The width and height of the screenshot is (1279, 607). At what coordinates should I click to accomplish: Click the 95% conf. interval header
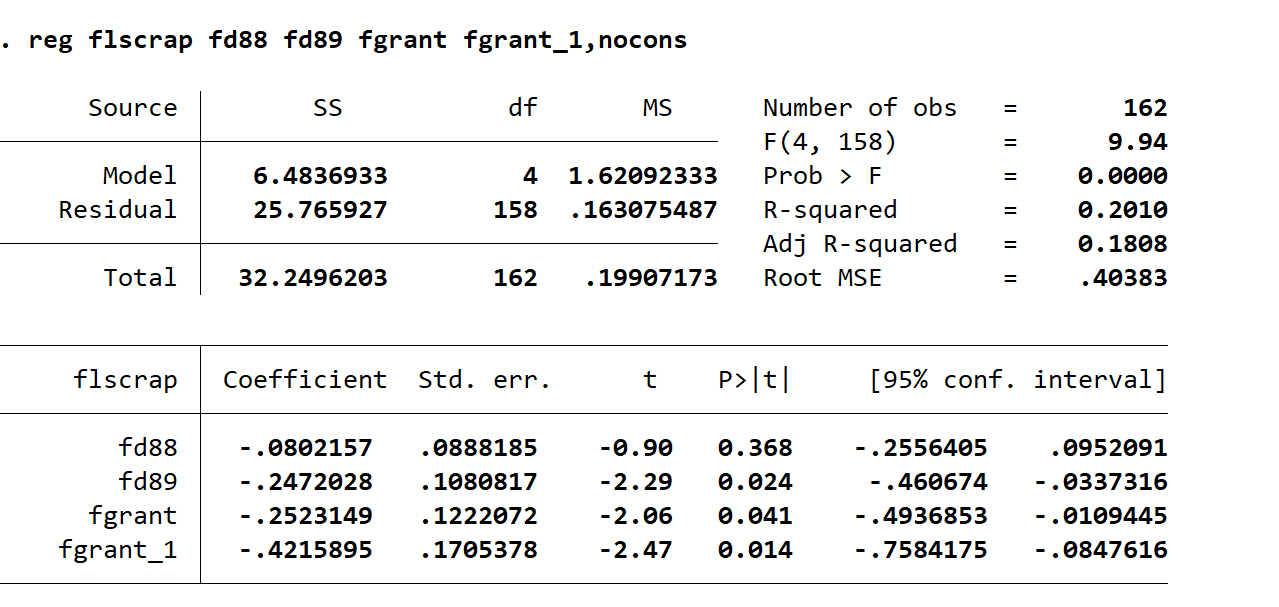pos(1018,380)
